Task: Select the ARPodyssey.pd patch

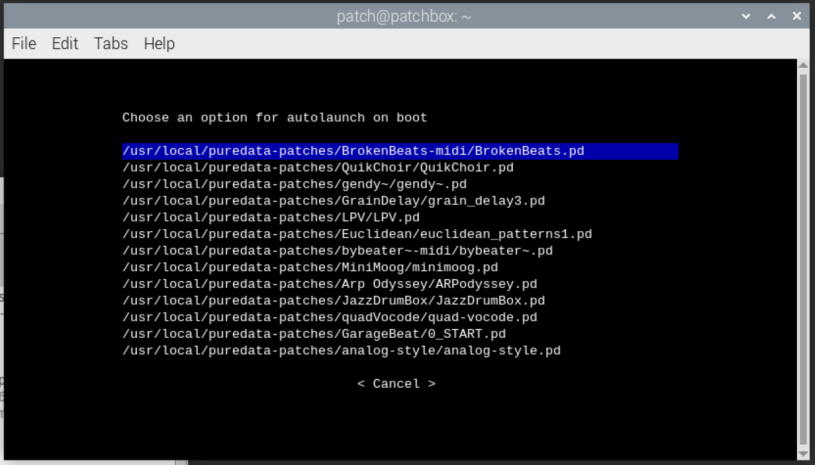Action: tap(329, 284)
